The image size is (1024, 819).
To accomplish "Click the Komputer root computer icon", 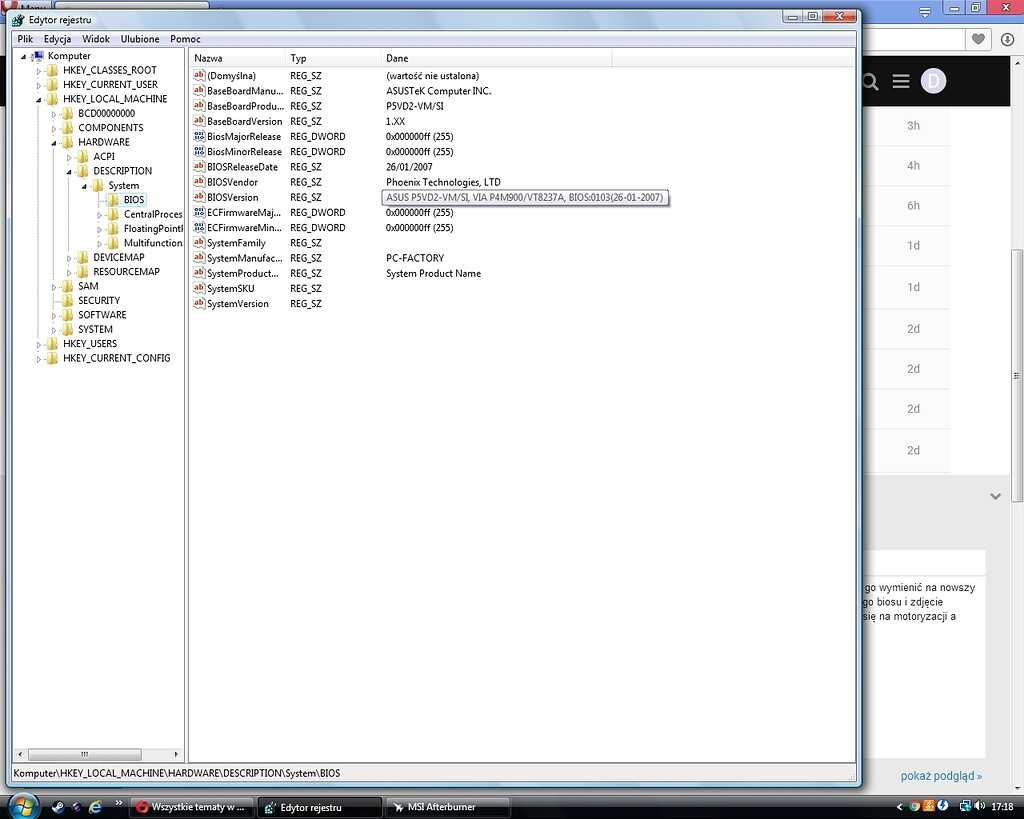I will 38,56.
